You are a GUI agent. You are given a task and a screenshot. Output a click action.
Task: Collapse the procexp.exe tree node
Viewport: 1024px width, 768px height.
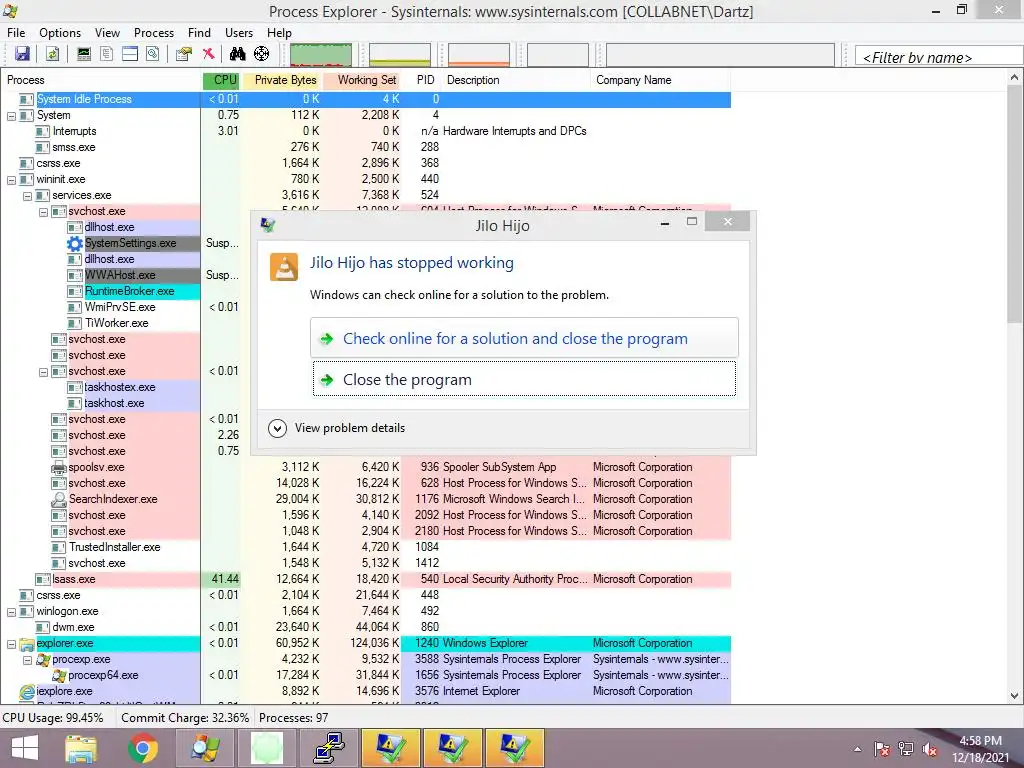(x=27, y=660)
